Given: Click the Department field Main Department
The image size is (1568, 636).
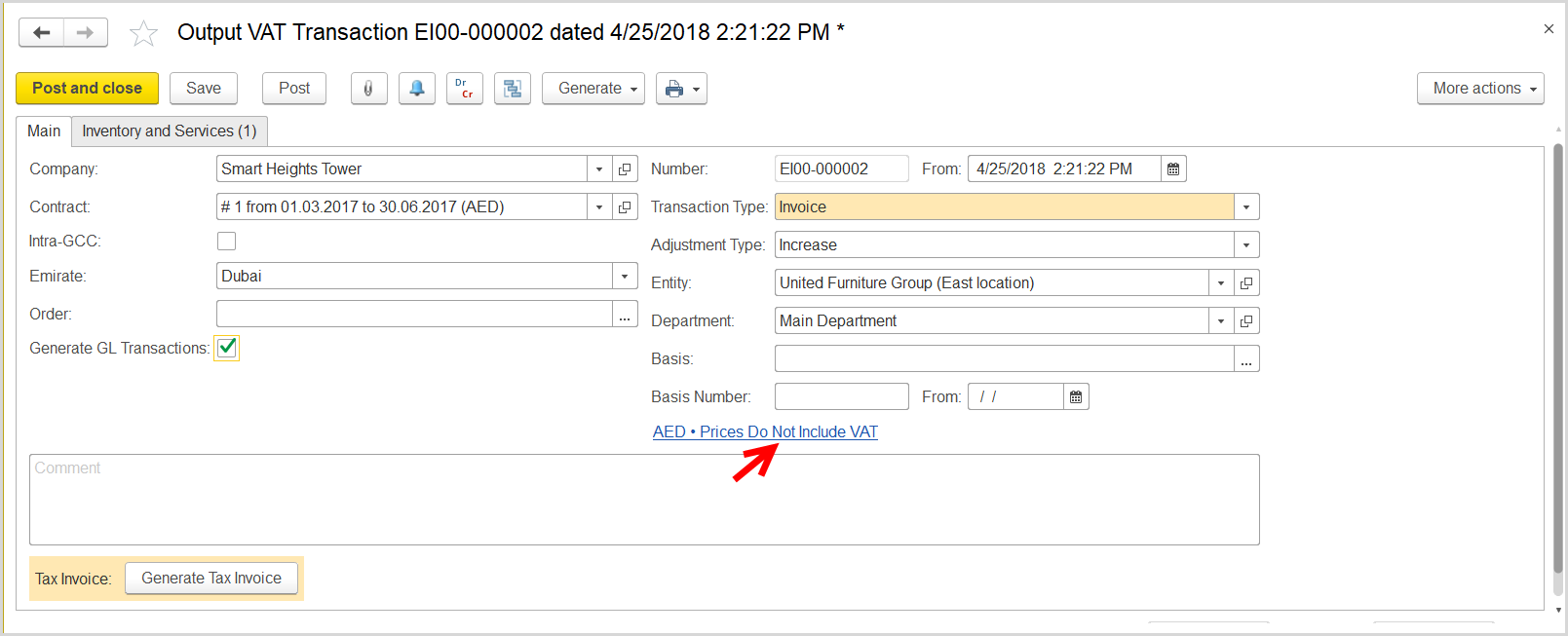Looking at the screenshot, I should coord(992,321).
